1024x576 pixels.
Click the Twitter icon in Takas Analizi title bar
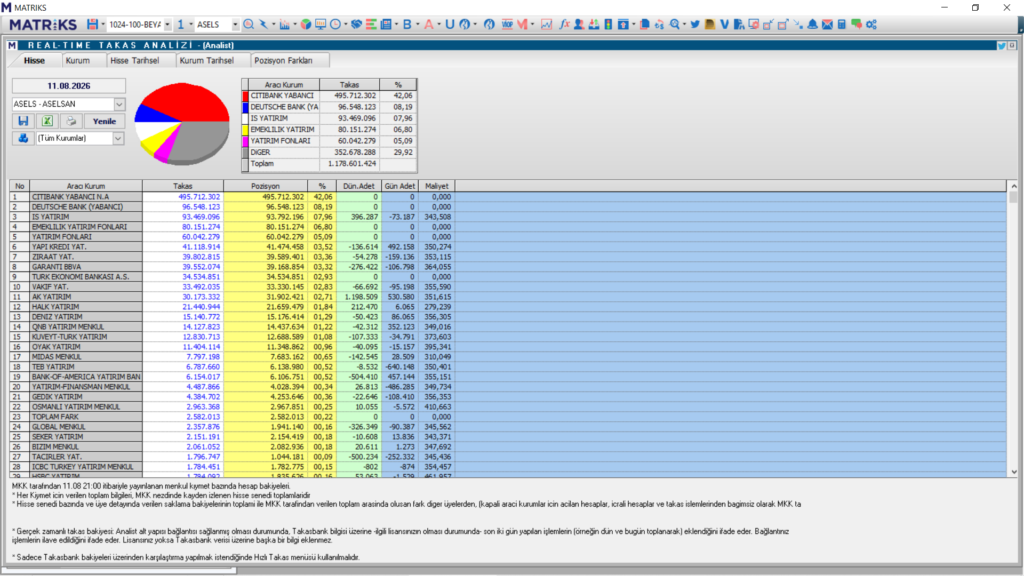click(x=1001, y=46)
